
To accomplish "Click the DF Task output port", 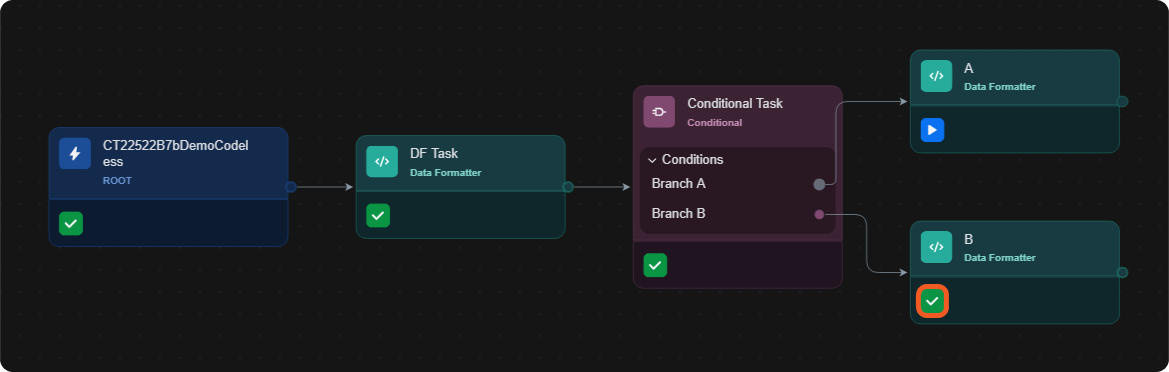I will 568,187.
